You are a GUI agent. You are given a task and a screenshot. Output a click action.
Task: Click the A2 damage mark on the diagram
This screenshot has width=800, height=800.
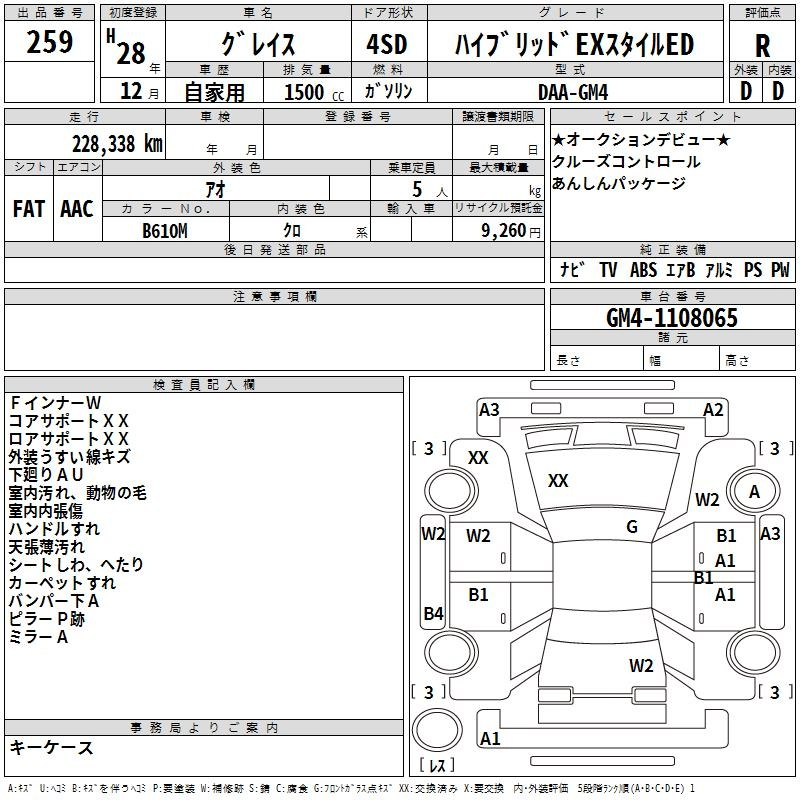[x=713, y=409]
